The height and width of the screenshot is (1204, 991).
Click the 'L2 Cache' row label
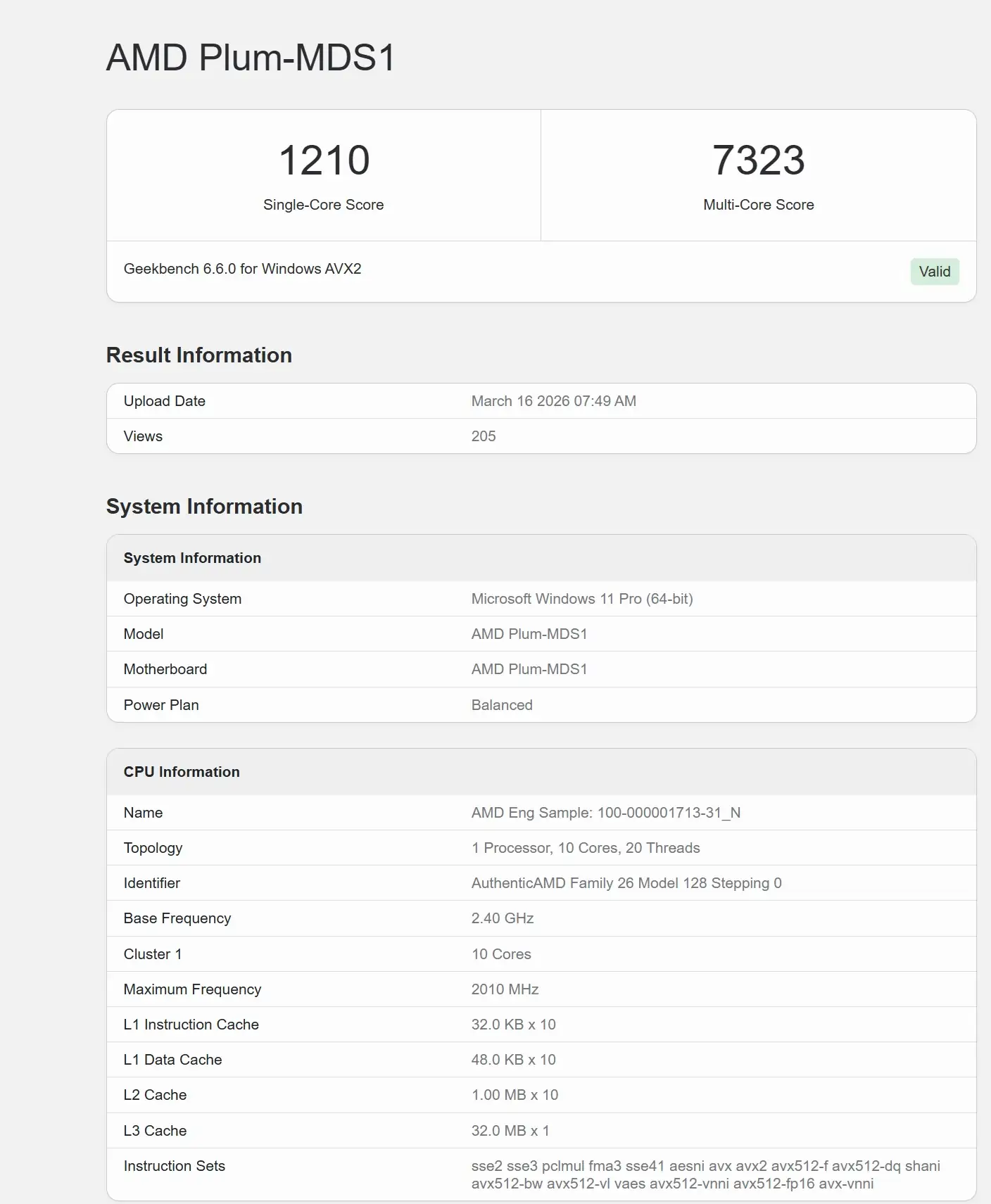click(x=156, y=1095)
